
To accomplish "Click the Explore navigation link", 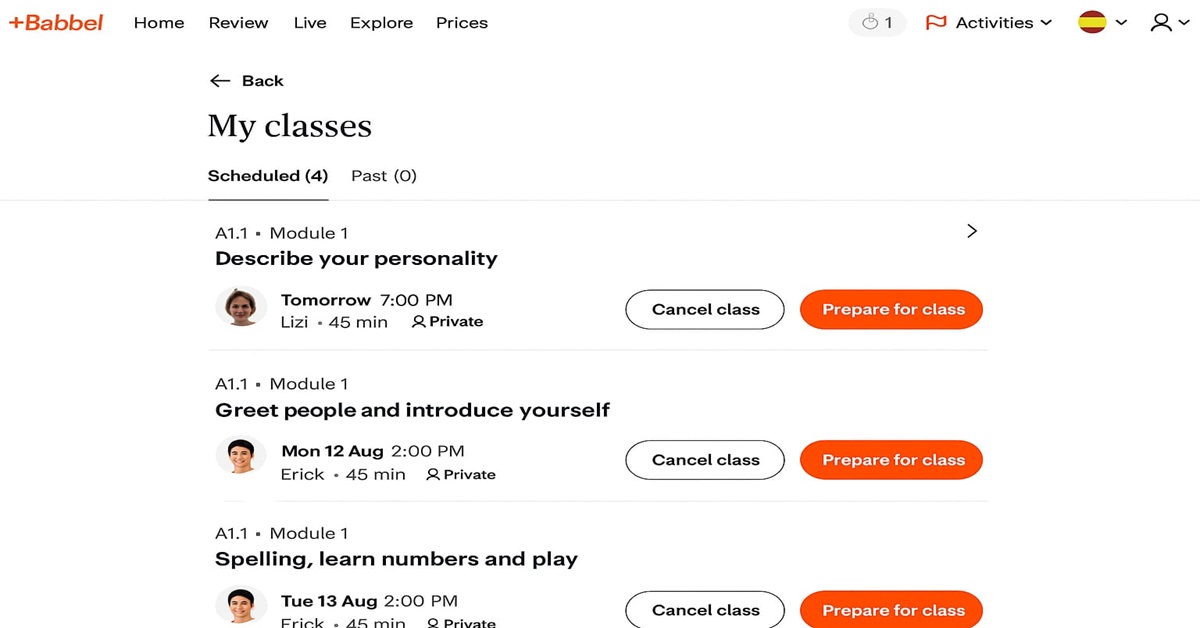I will coord(381,22).
